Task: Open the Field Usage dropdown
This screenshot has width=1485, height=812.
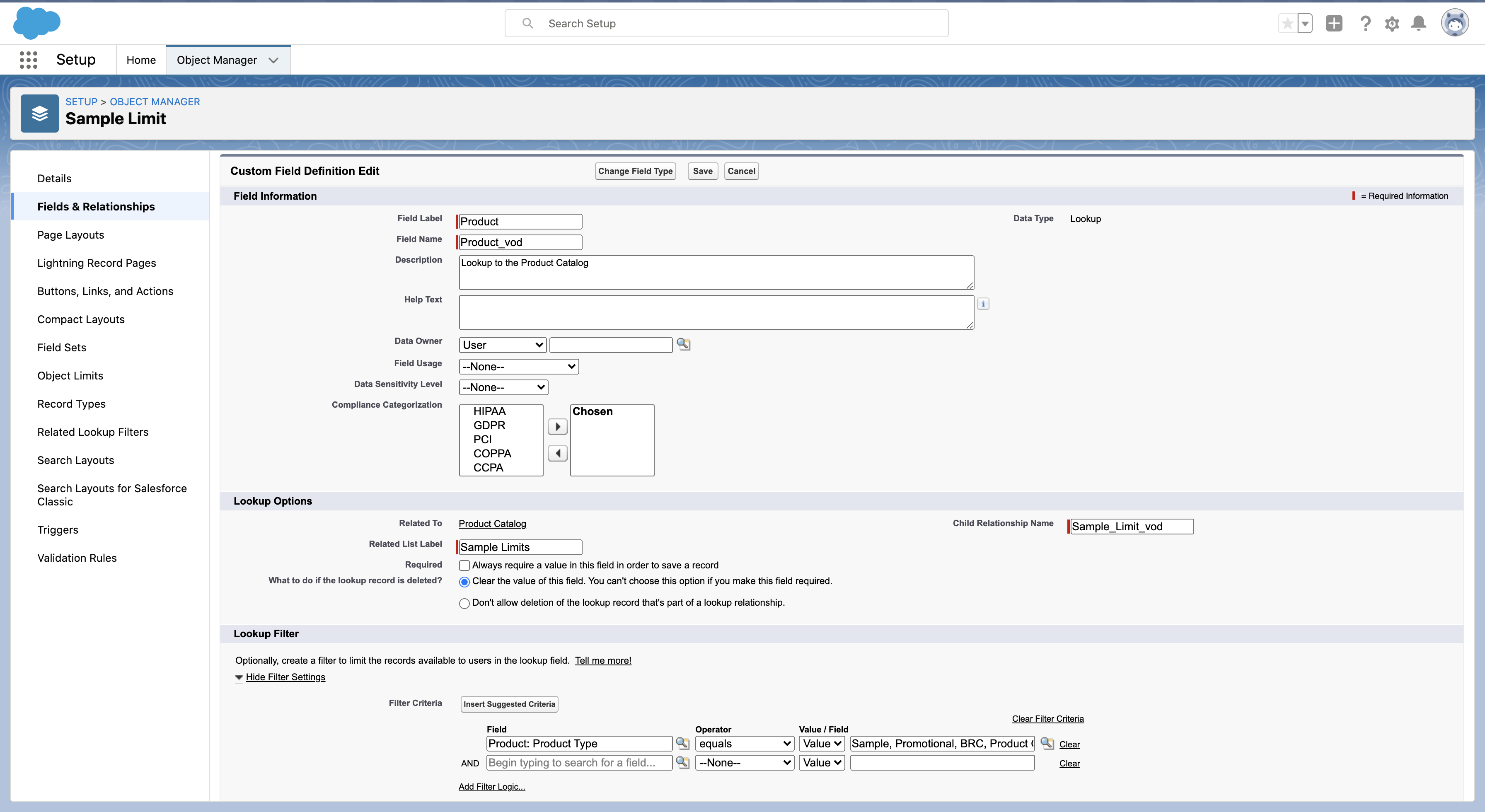Action: [518, 367]
